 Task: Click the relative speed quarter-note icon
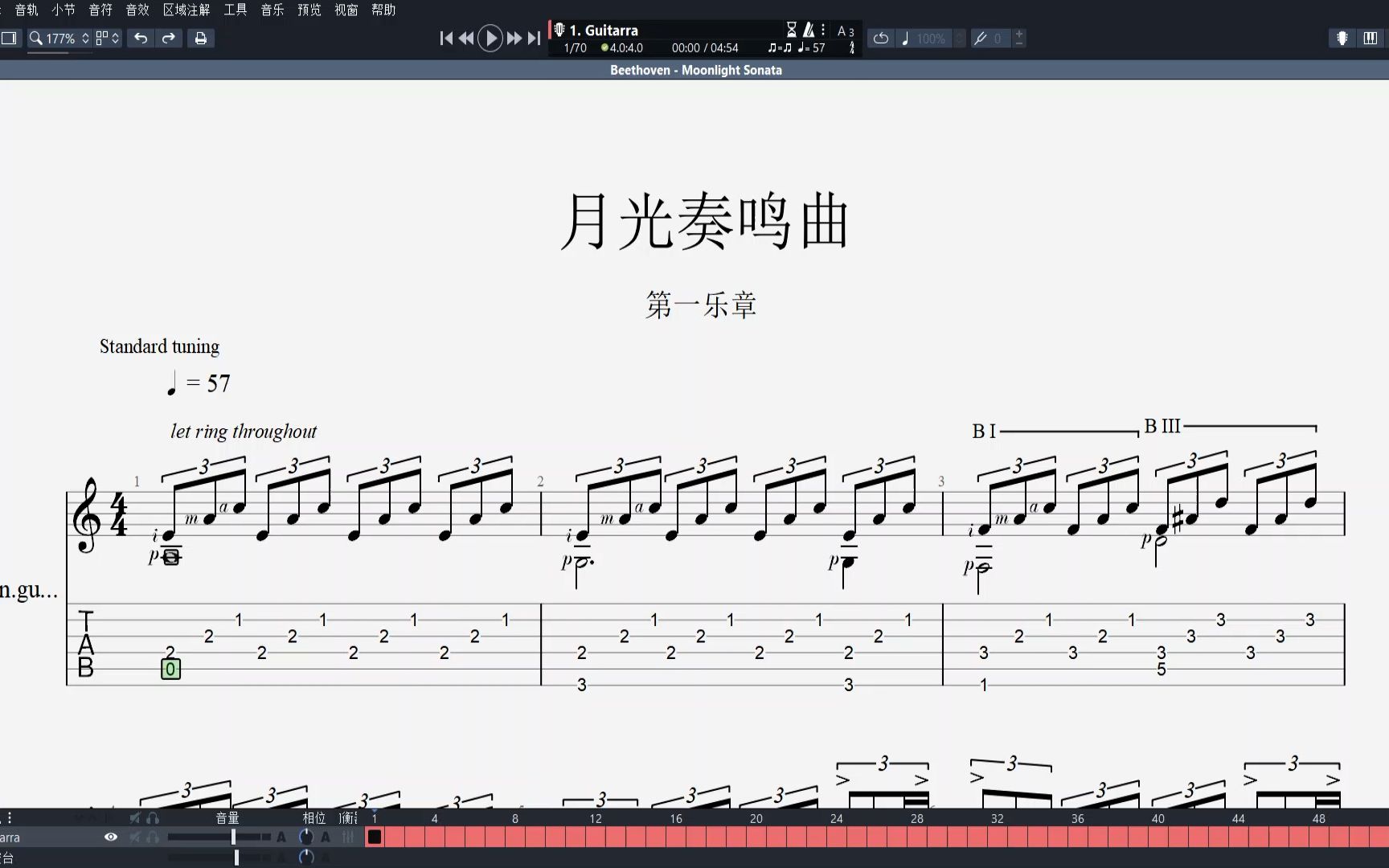(x=905, y=38)
